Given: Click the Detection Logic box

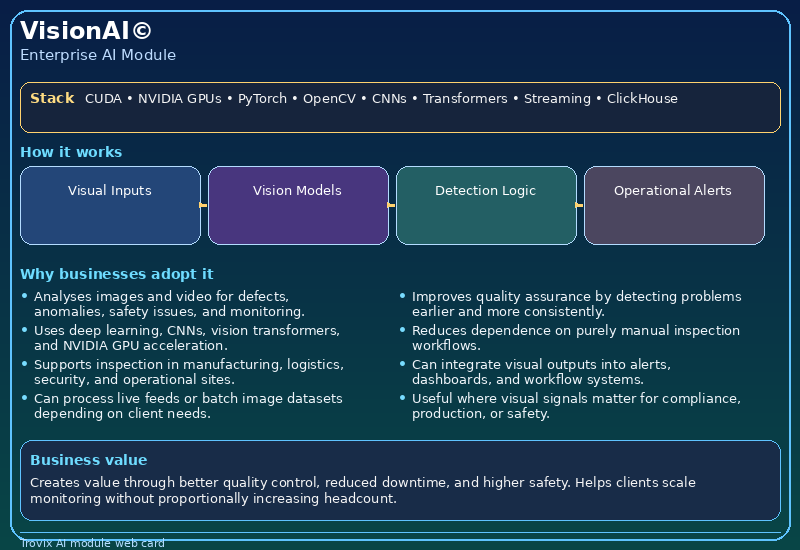Looking at the screenshot, I should point(486,205).
